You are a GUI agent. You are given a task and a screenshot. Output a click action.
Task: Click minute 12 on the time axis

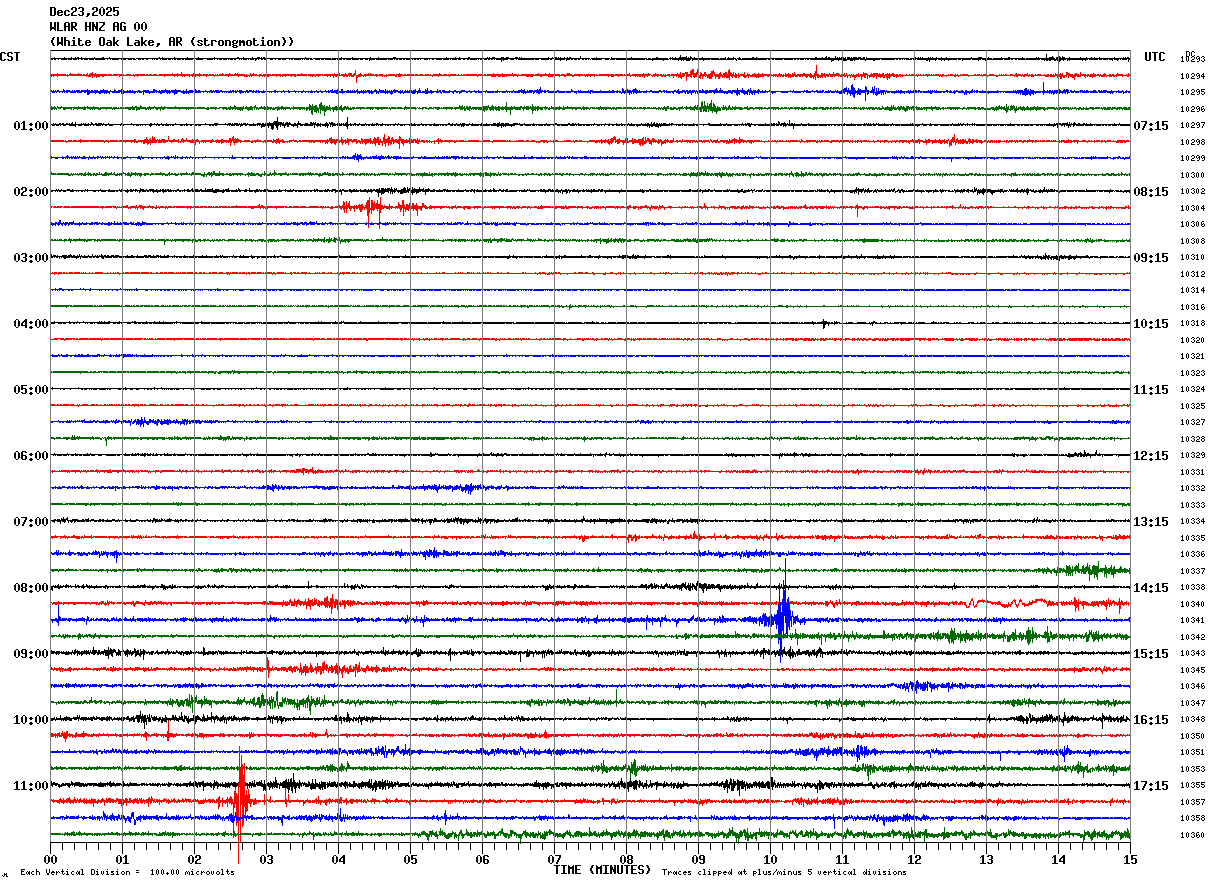(914, 859)
